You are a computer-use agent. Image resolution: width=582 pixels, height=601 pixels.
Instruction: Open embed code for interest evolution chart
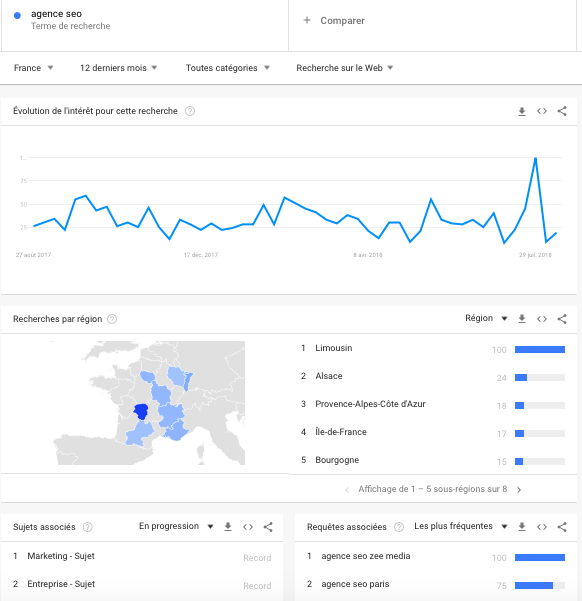[x=542, y=111]
